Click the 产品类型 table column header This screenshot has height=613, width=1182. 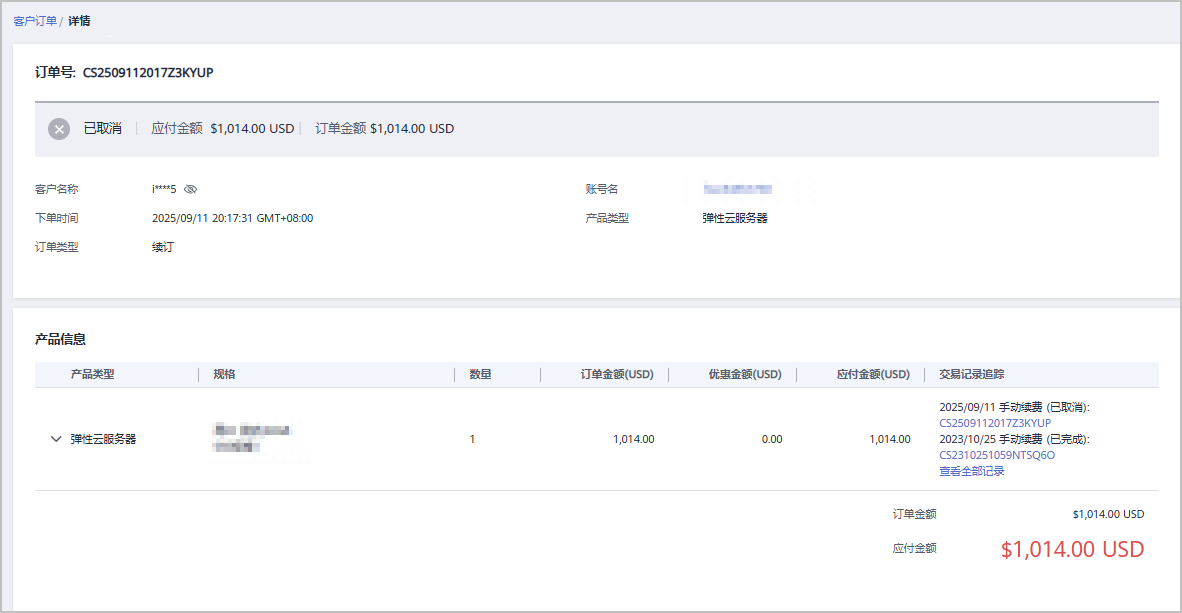point(92,374)
